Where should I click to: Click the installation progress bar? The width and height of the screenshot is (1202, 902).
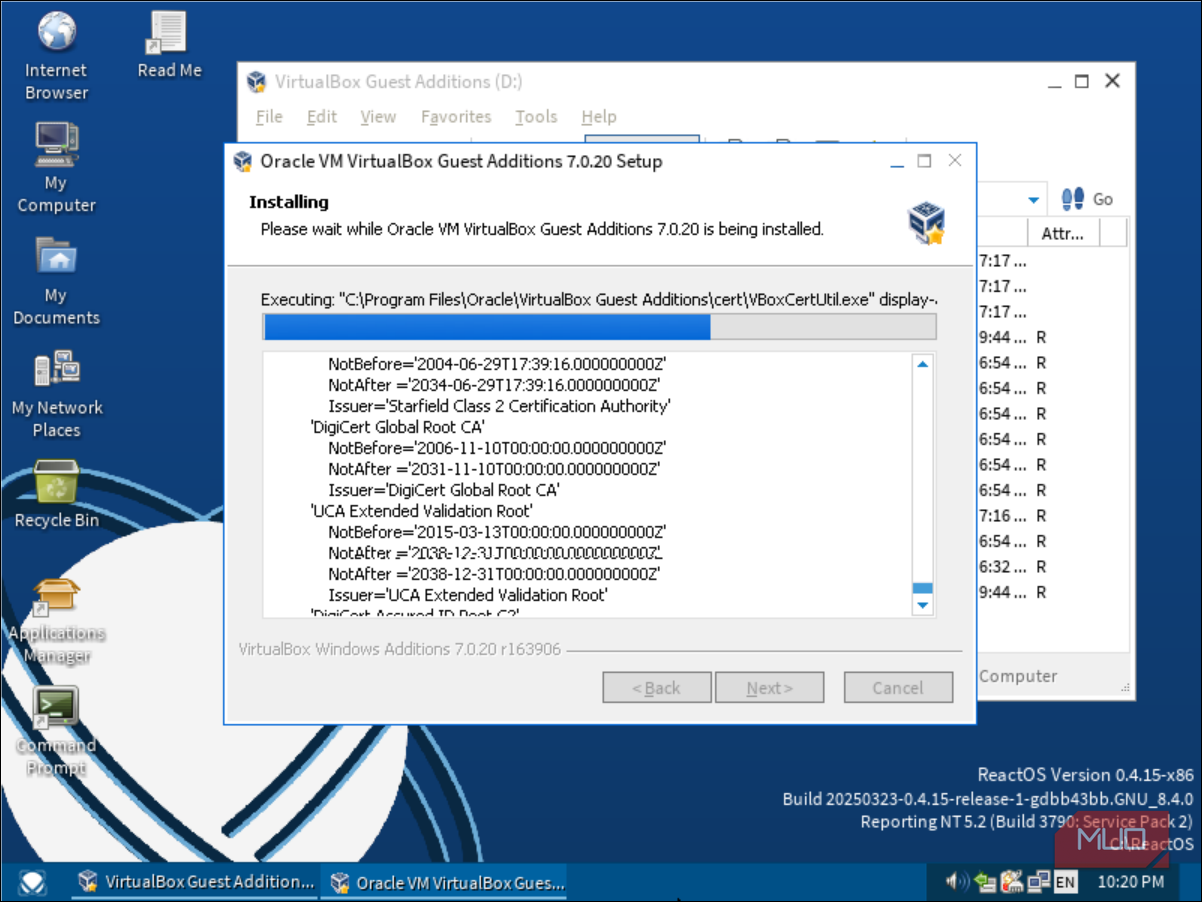pyautogui.click(x=599, y=327)
